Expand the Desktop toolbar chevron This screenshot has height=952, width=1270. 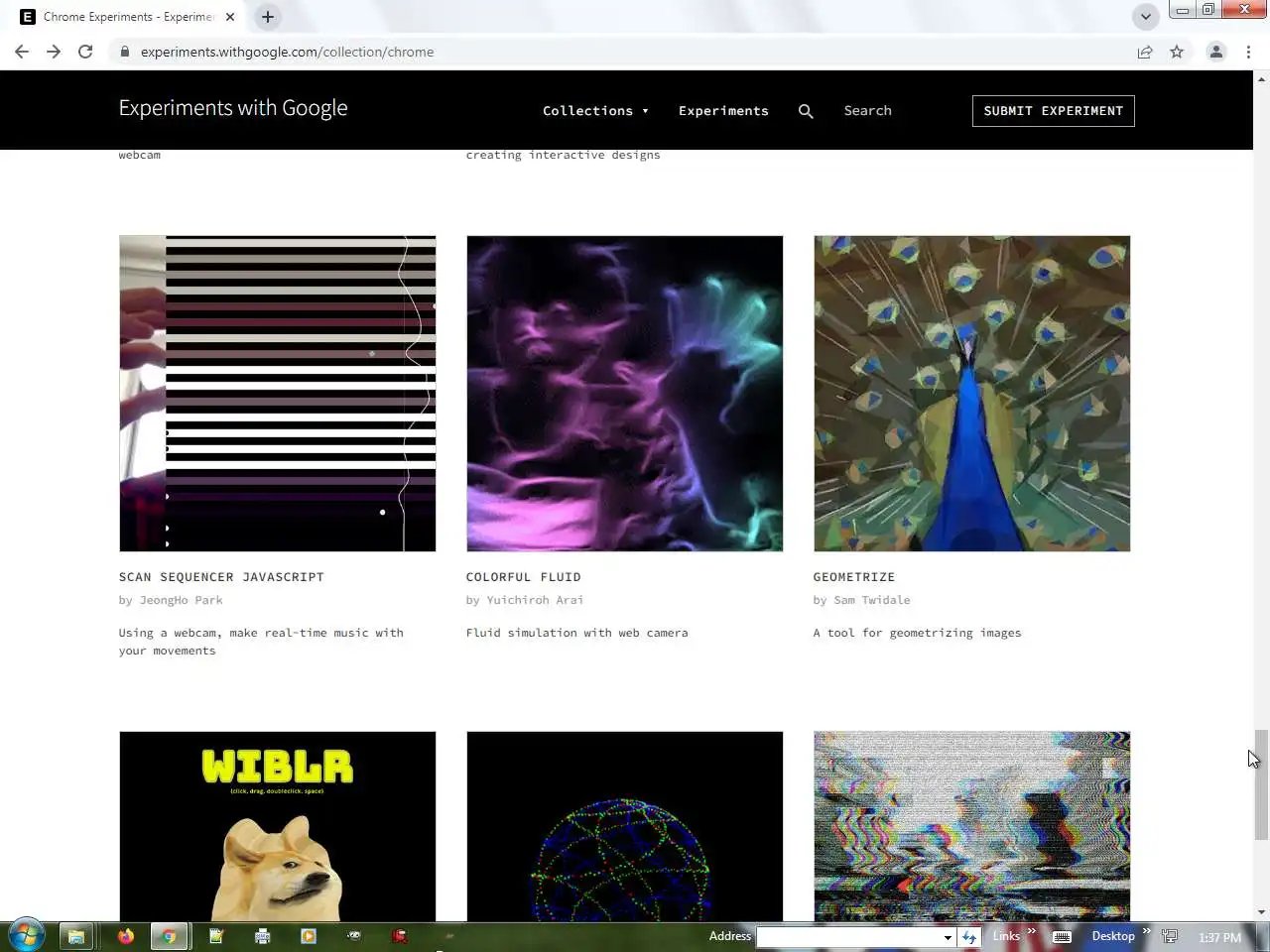pyautogui.click(x=1146, y=930)
